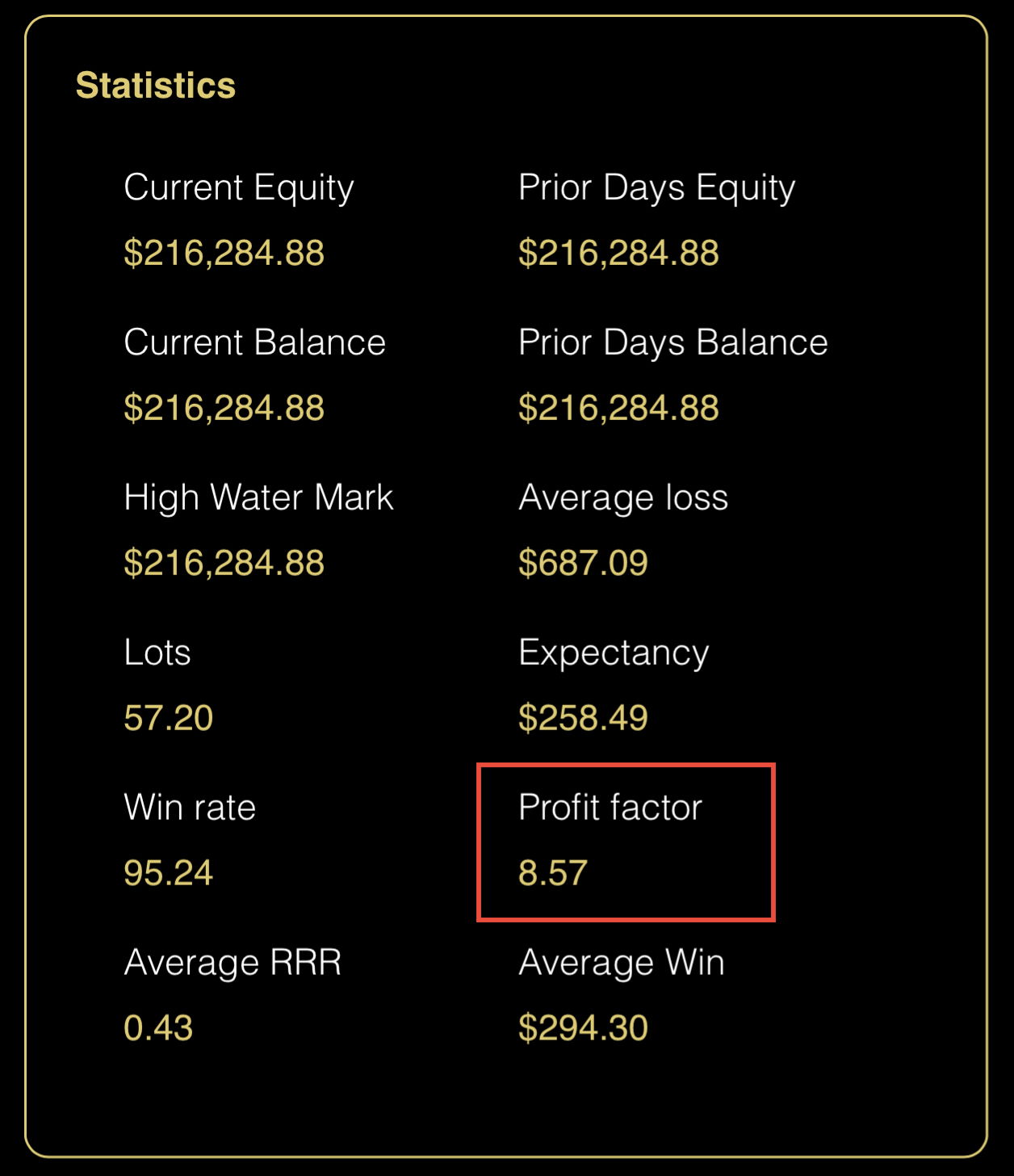Click the Lots value 57.20
Viewport: 1014px width, 1176px height.
[x=168, y=718]
